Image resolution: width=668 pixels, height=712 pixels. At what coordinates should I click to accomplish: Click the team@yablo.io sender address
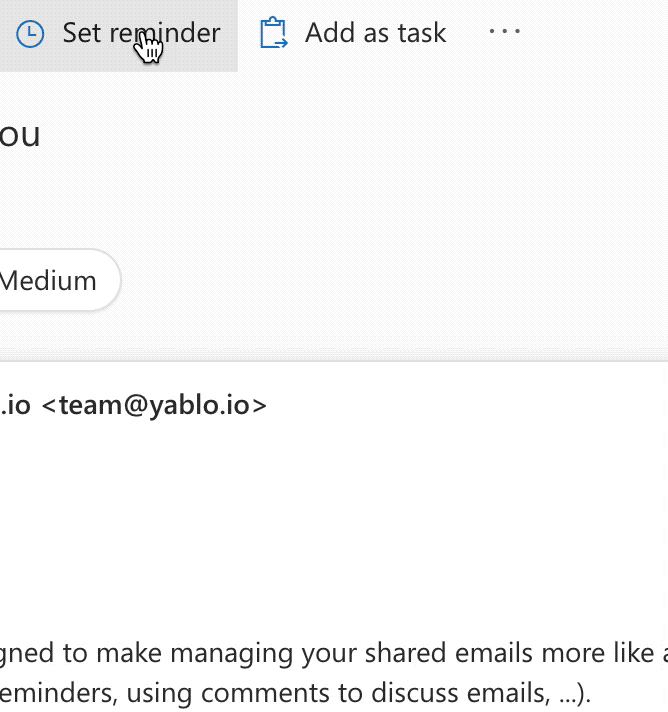163,405
